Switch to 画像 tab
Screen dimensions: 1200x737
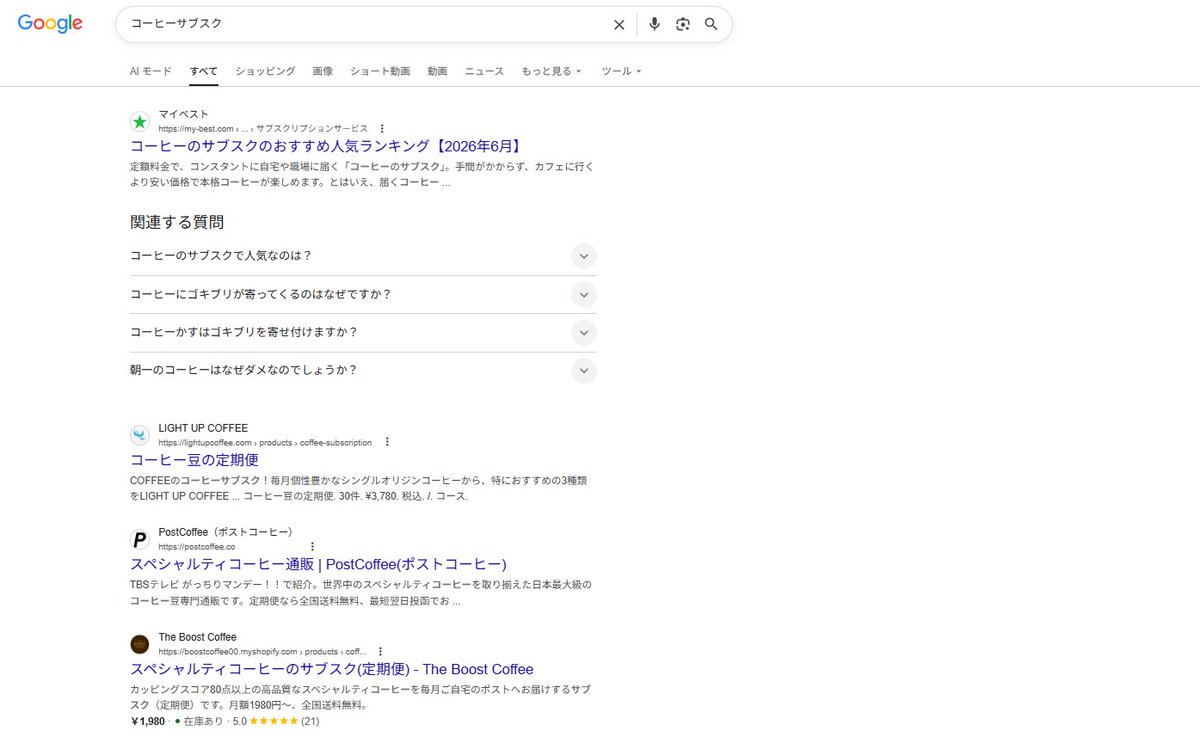pos(323,71)
